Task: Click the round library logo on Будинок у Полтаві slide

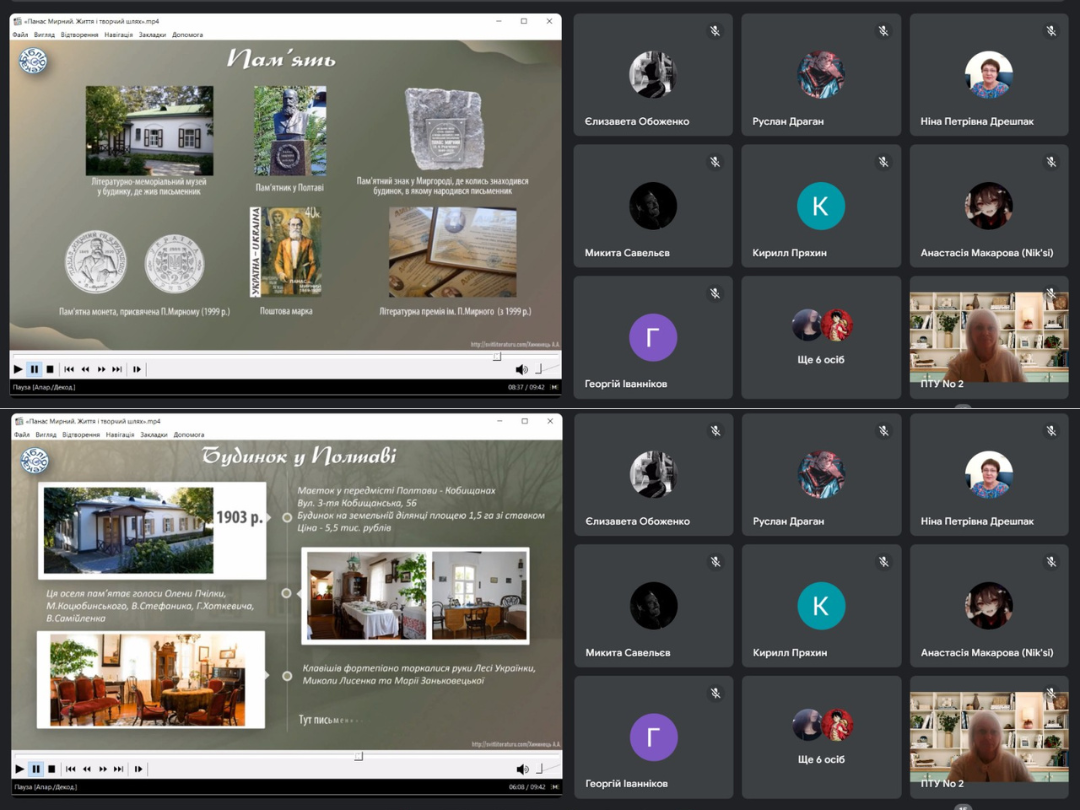Action: pos(34,460)
